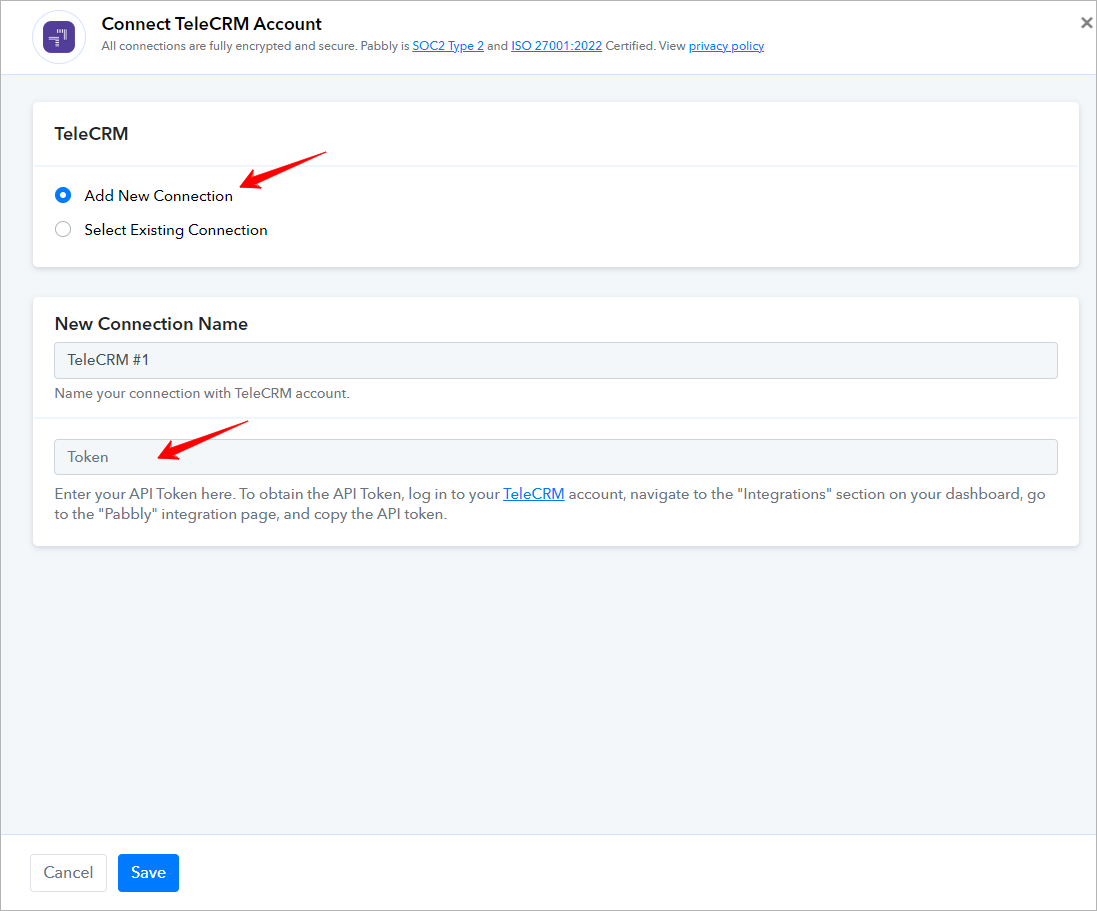Save the TeleCRM connection
The height and width of the screenshot is (911, 1097).
point(148,873)
